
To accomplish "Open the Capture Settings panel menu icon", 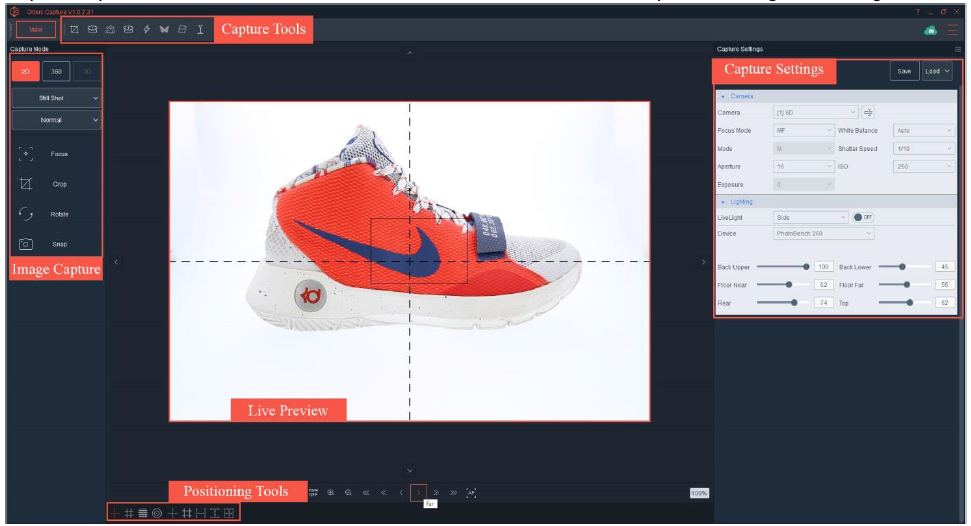I will point(958,49).
